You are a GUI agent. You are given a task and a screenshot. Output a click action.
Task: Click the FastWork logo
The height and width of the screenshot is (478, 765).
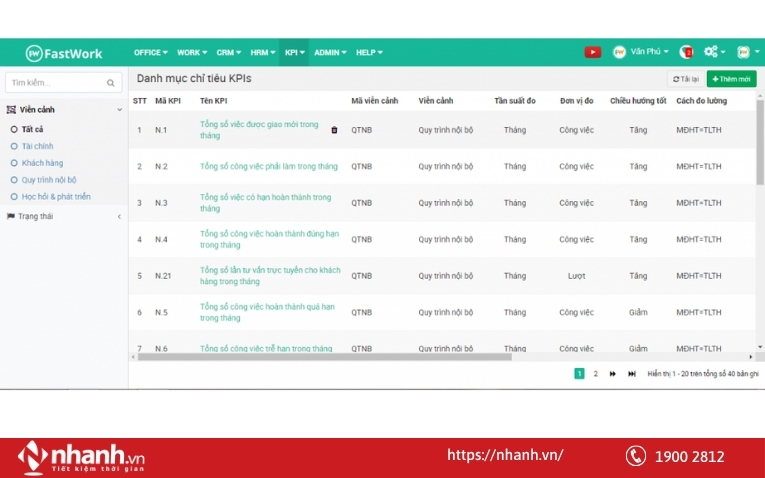pyautogui.click(x=64, y=53)
